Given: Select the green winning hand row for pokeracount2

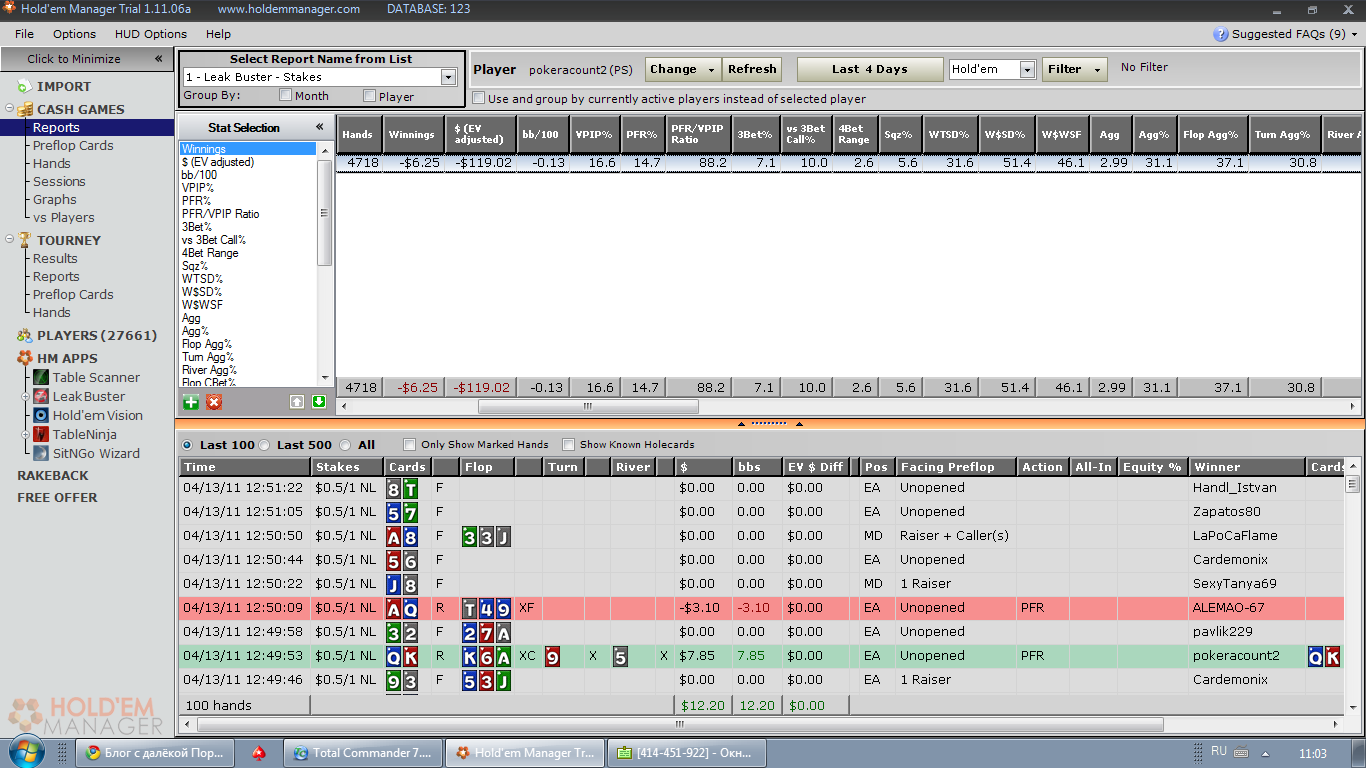Looking at the screenshot, I should [x=762, y=656].
